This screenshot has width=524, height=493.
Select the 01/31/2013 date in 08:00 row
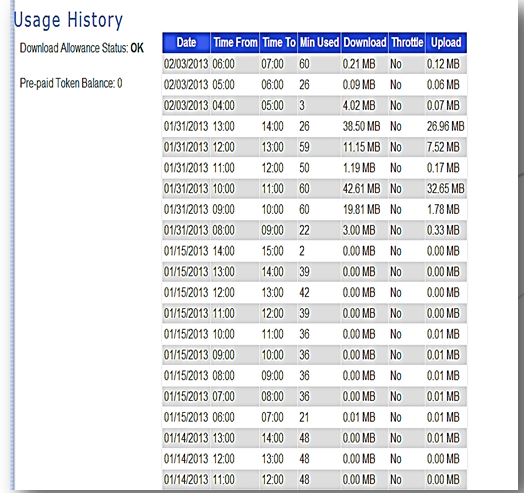coord(186,230)
